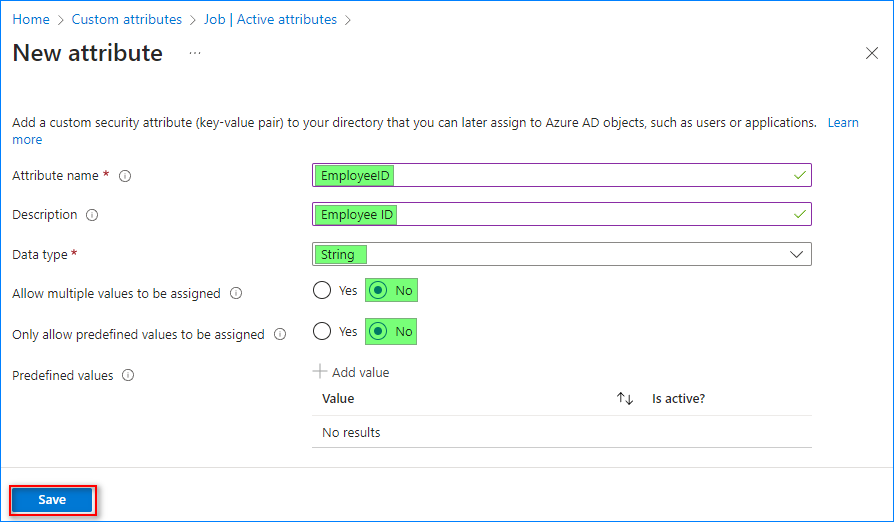Select Yes for Allow multiple values
Image resolution: width=894 pixels, height=522 pixels.
(322, 291)
